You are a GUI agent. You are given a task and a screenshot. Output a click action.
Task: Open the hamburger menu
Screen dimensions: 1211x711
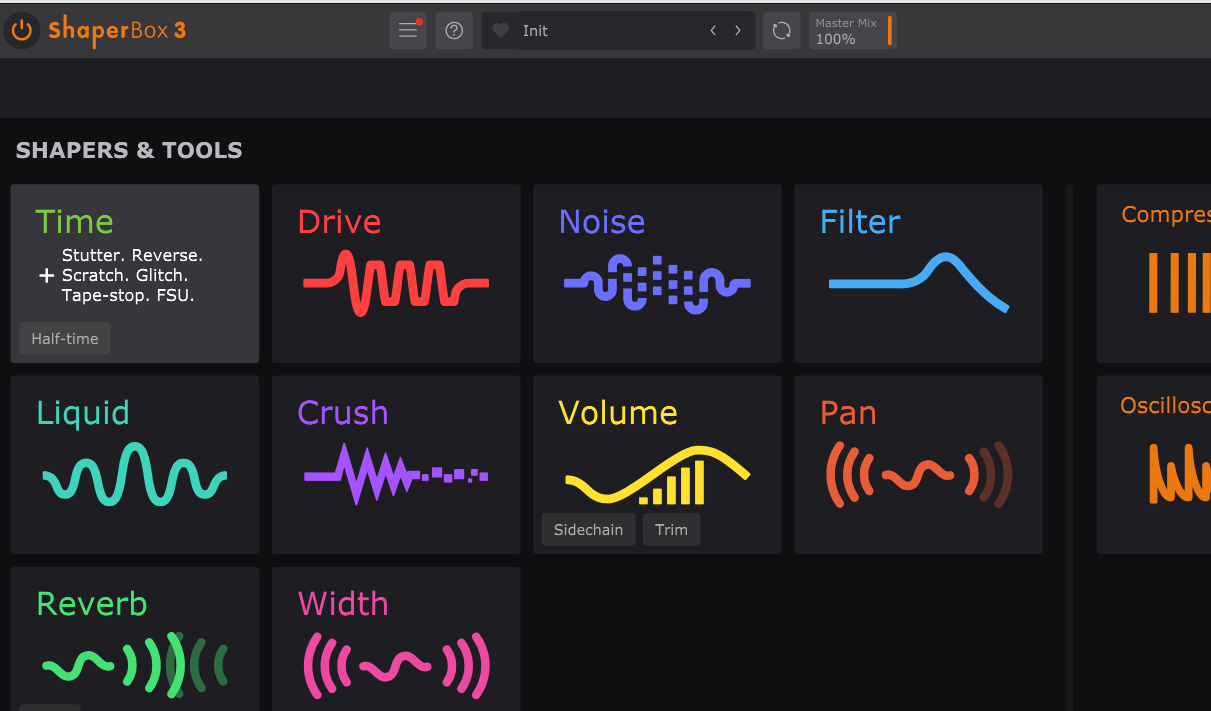click(x=408, y=31)
